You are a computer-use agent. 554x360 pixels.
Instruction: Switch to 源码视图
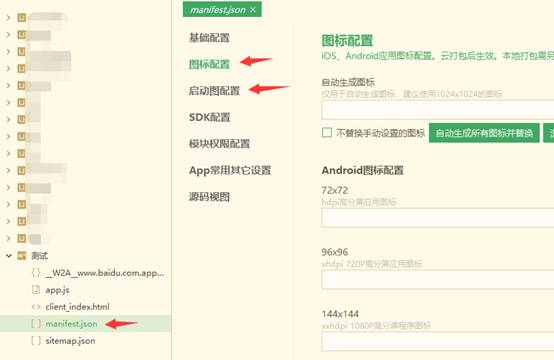click(x=209, y=196)
